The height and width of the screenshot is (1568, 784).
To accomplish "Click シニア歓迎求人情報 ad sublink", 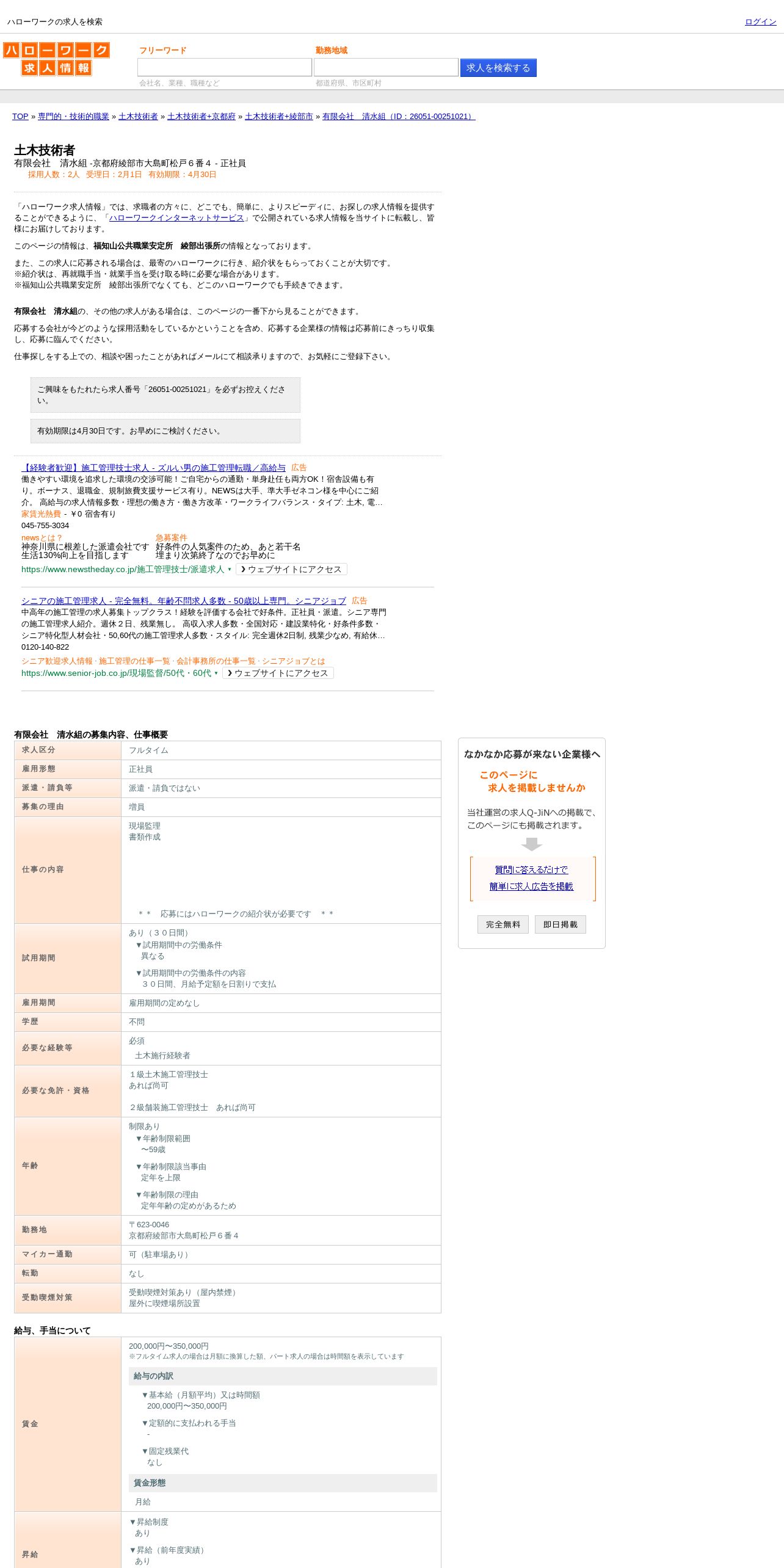I will pos(57,661).
